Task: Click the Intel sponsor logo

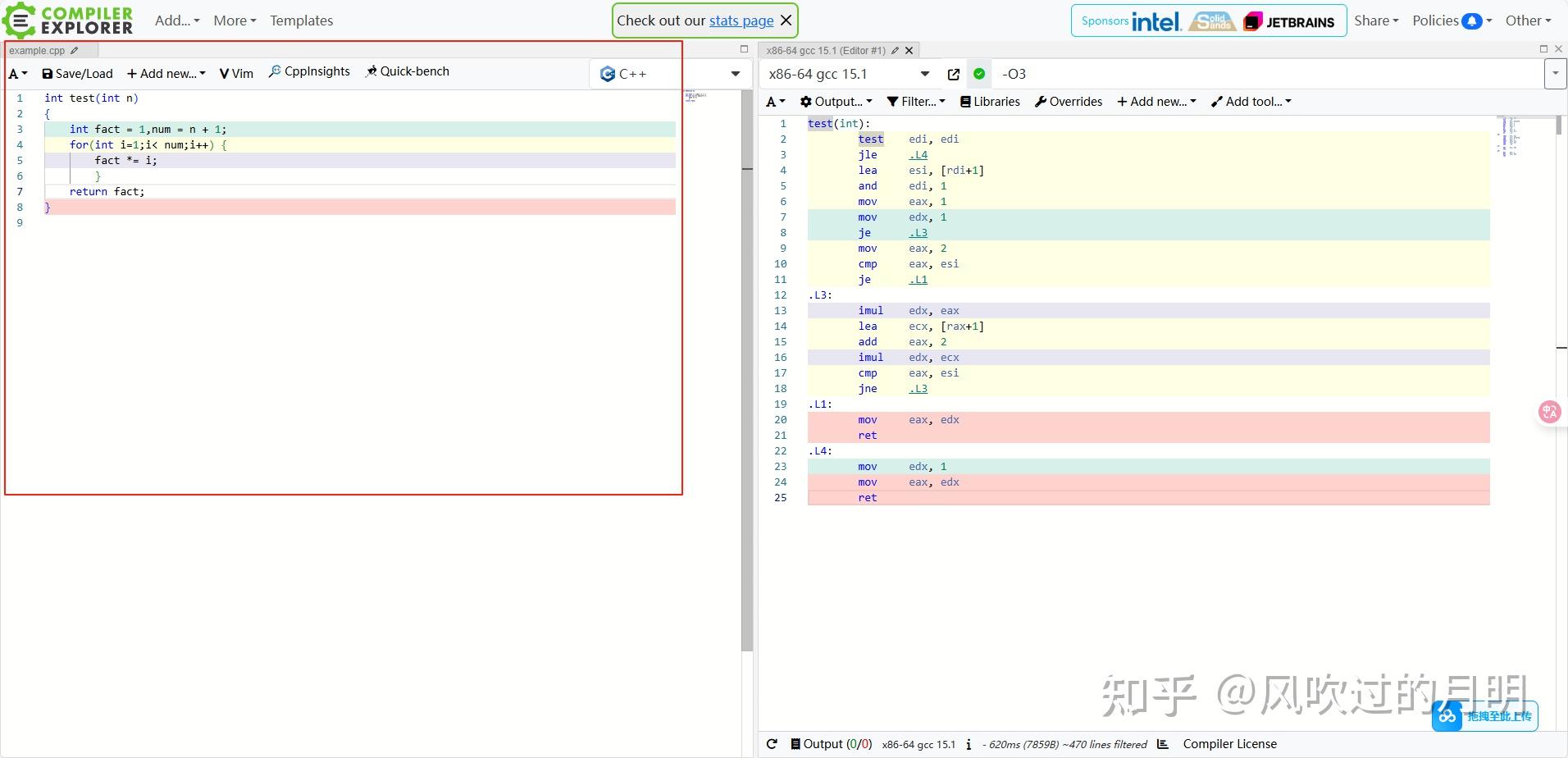Action: pyautogui.click(x=1157, y=21)
